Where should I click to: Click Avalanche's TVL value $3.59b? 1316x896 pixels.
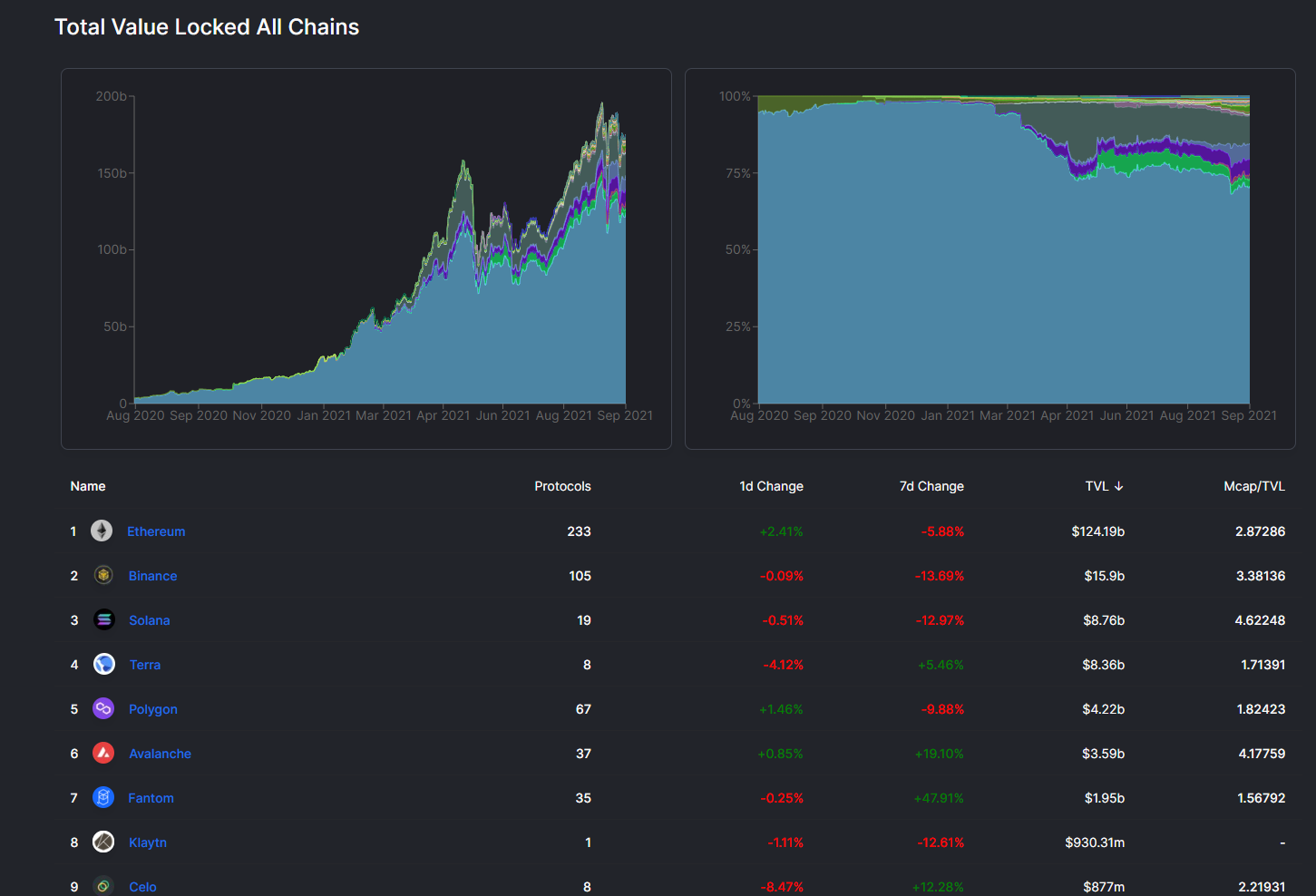pos(1103,754)
